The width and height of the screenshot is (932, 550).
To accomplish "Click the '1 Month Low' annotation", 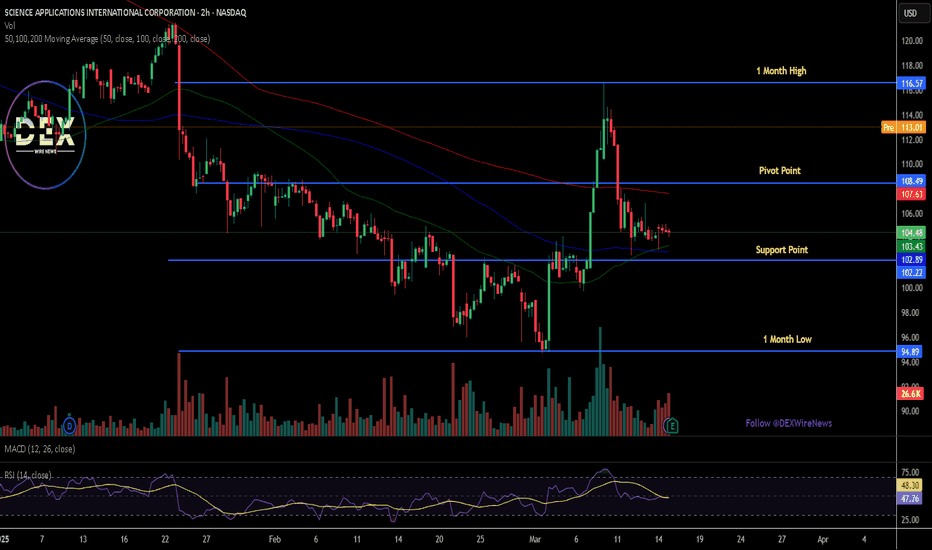I will (788, 340).
